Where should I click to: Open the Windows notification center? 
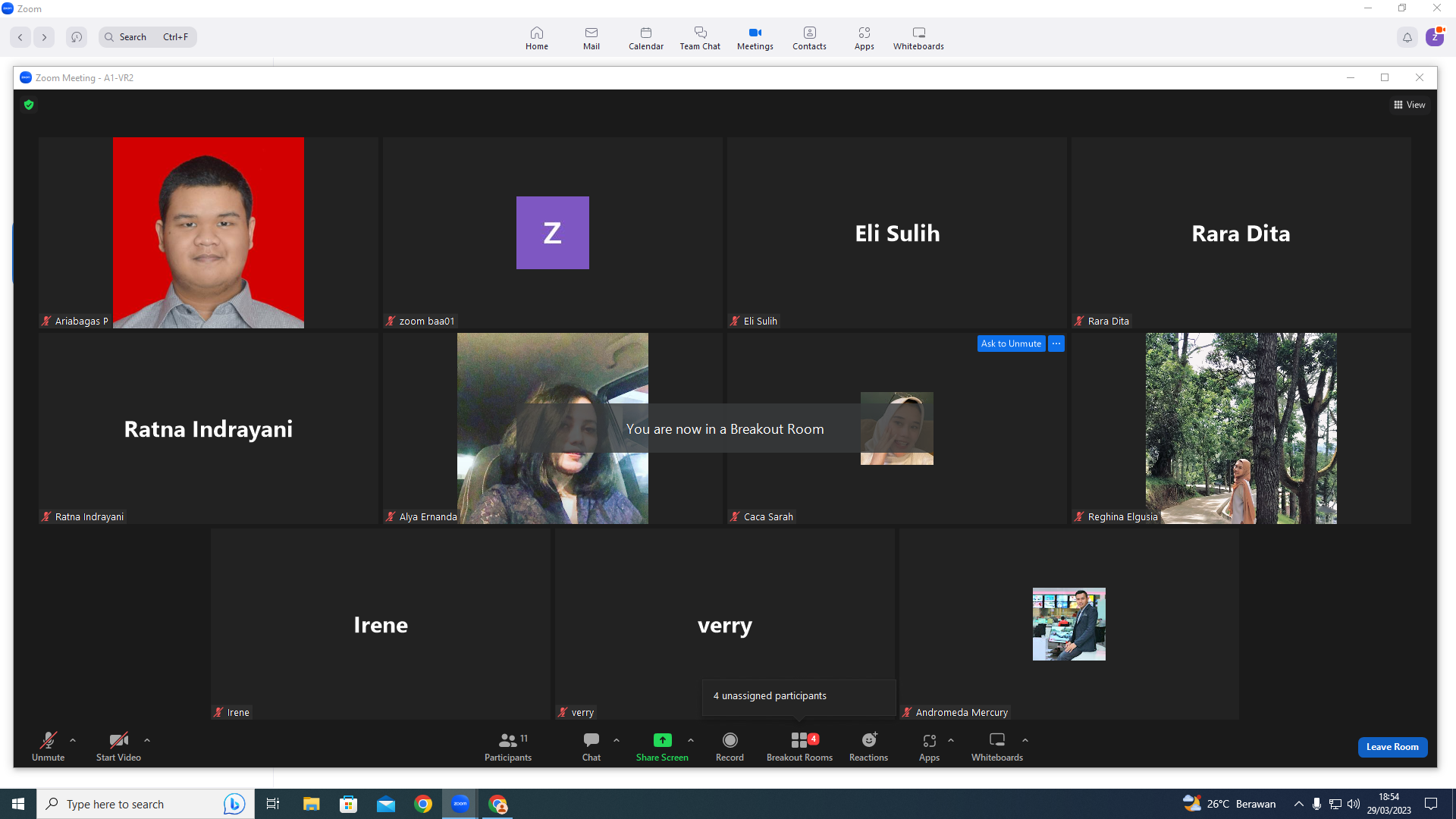pyautogui.click(x=1431, y=804)
